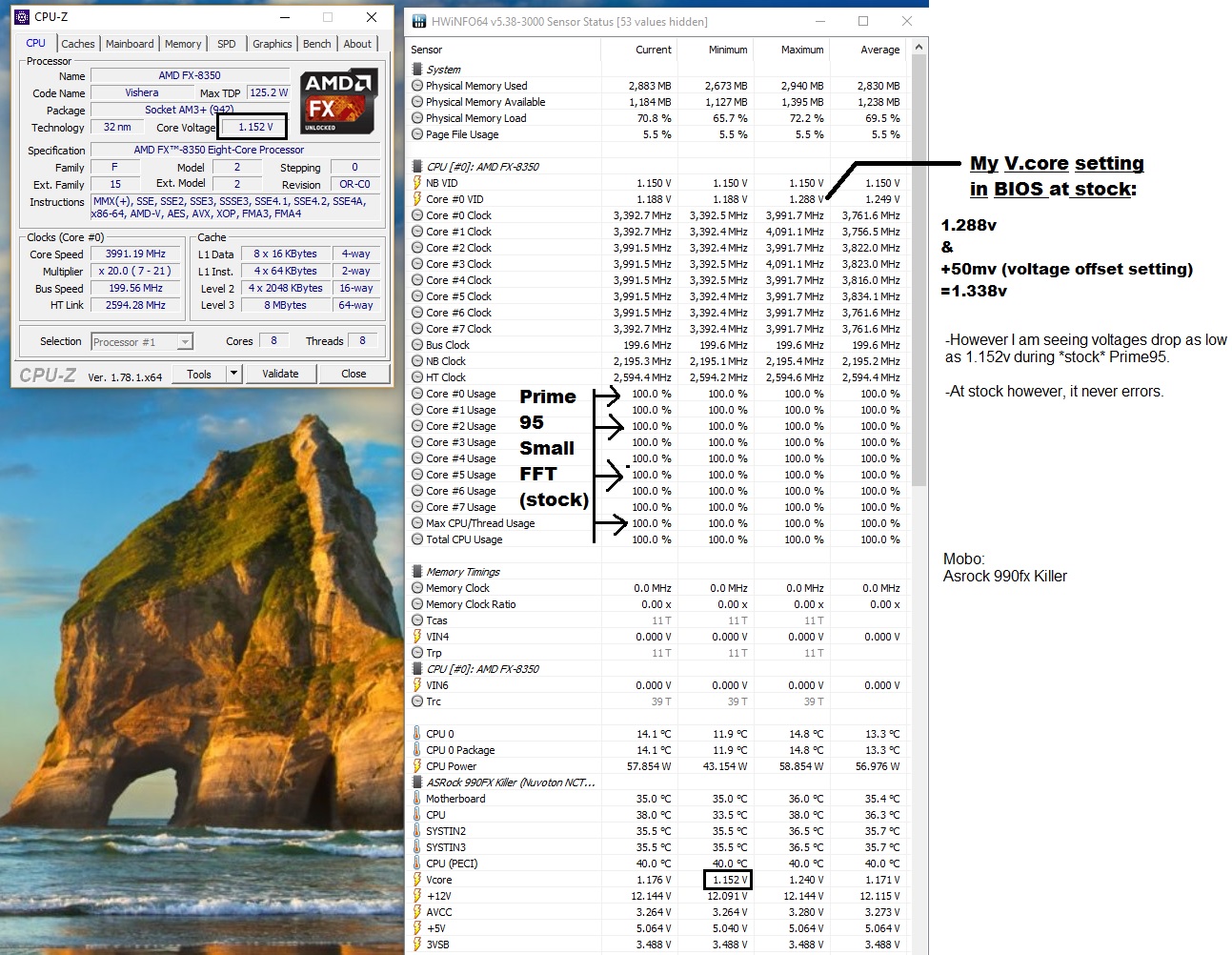Open the Processor #1 selection dropdown
Viewport: 1232px width, 955px height.
coord(142,341)
